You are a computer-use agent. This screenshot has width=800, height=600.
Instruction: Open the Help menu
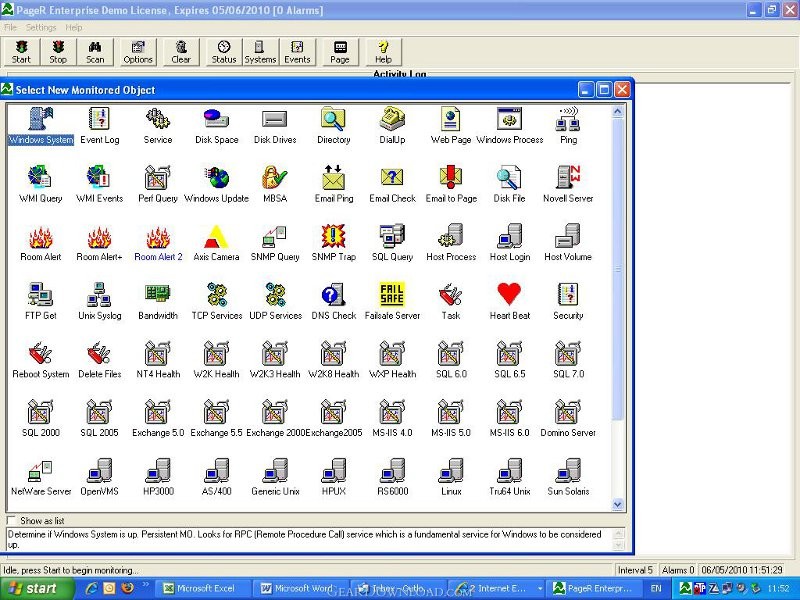73,28
